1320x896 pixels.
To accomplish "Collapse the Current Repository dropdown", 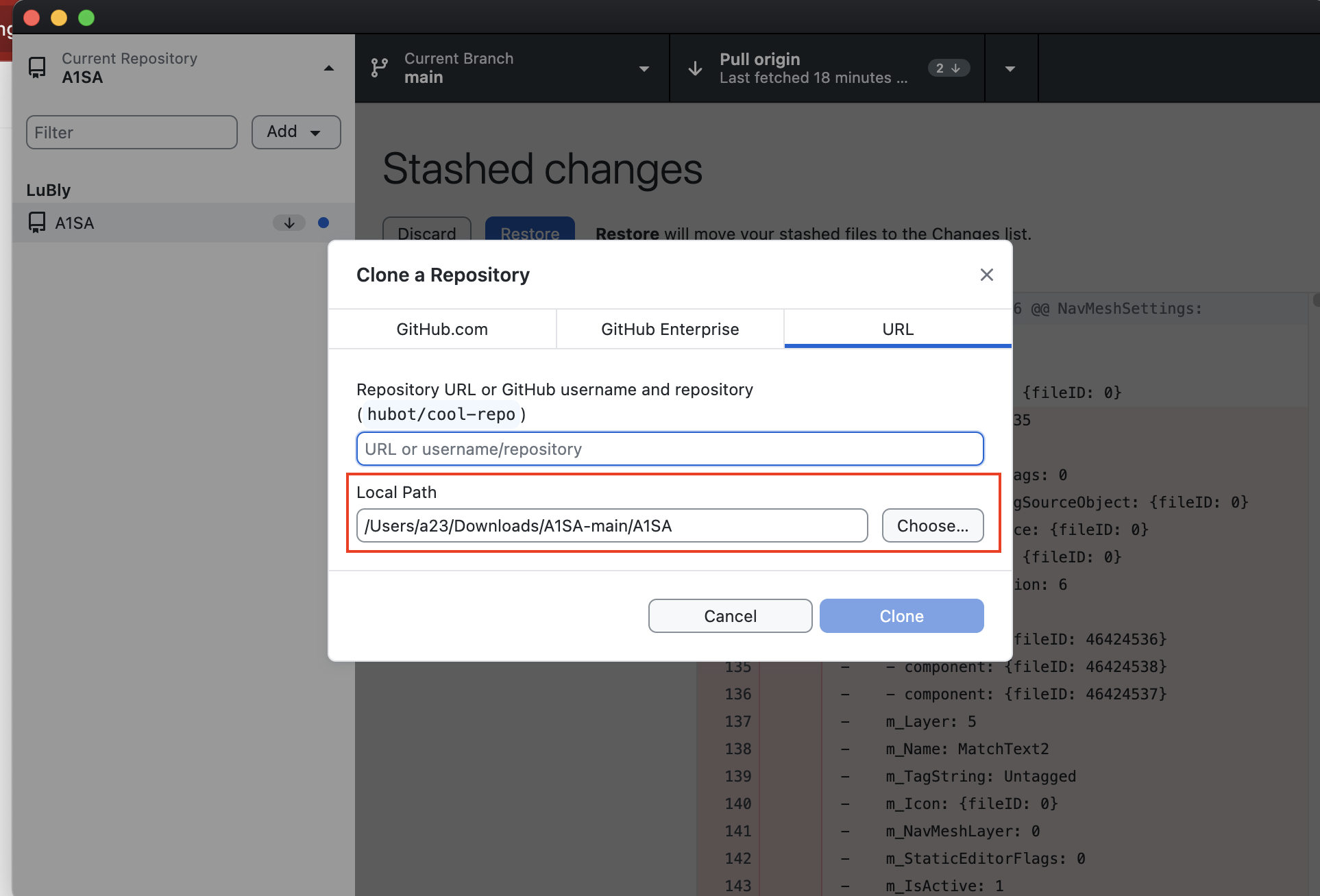I will (329, 69).
